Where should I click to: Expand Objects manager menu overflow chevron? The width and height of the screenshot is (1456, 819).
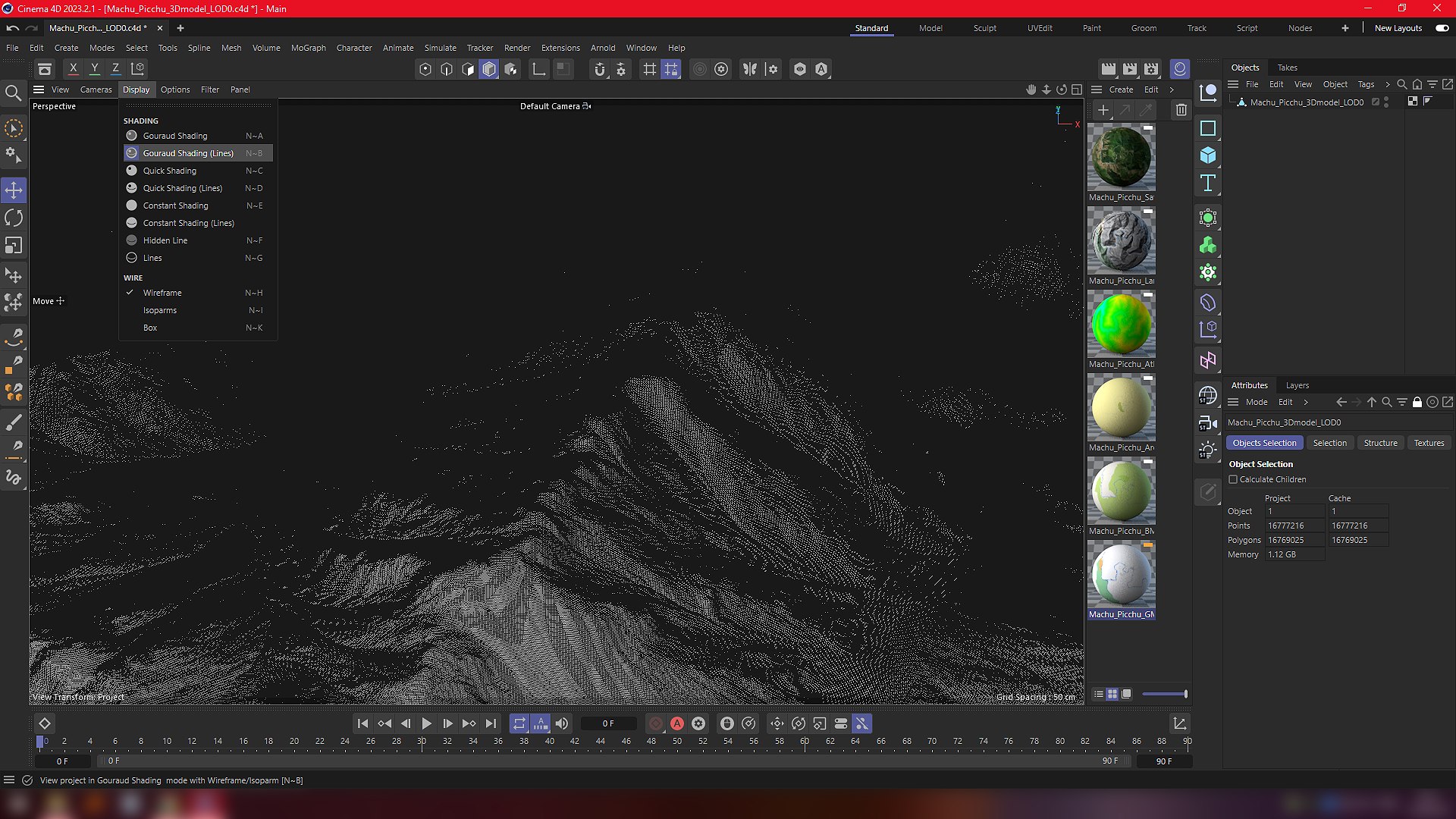(x=1387, y=84)
